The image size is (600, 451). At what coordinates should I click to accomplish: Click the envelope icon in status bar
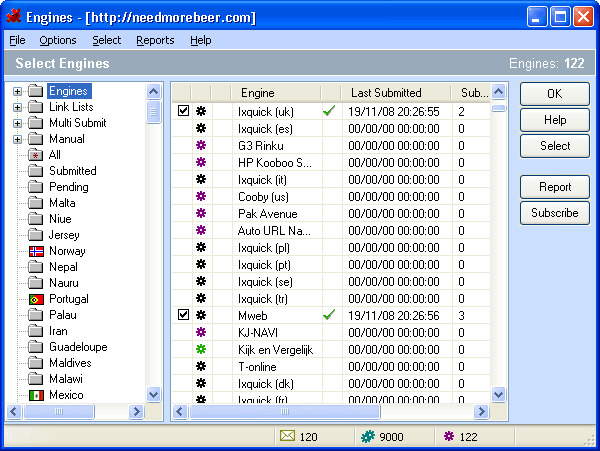point(287,436)
